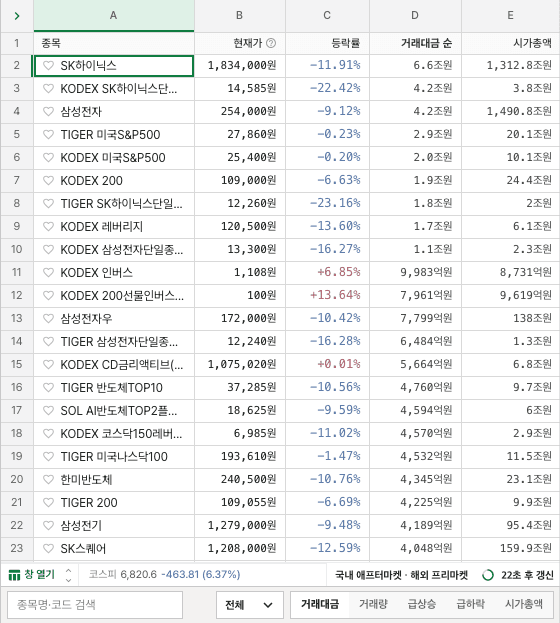The image size is (560, 623).
Task: Favorite TIGER 미국S&P500 via heart
Action: click(48, 135)
